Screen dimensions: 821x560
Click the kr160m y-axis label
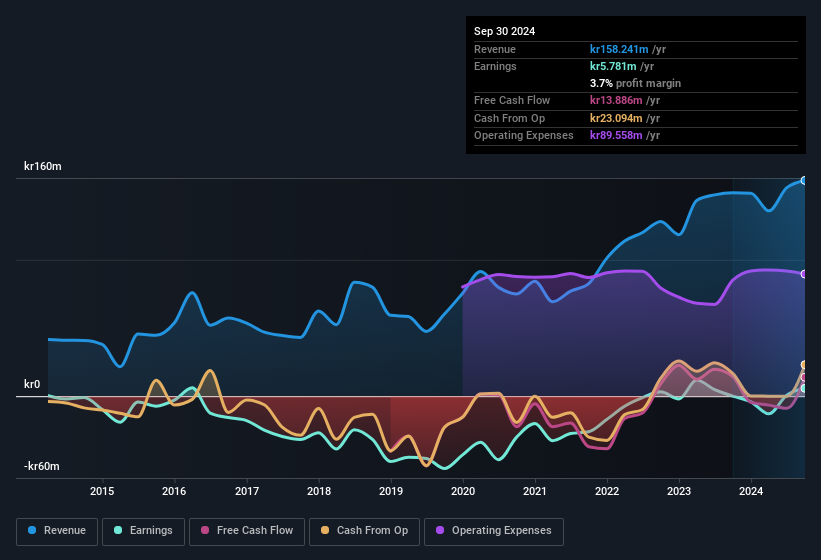click(43, 166)
